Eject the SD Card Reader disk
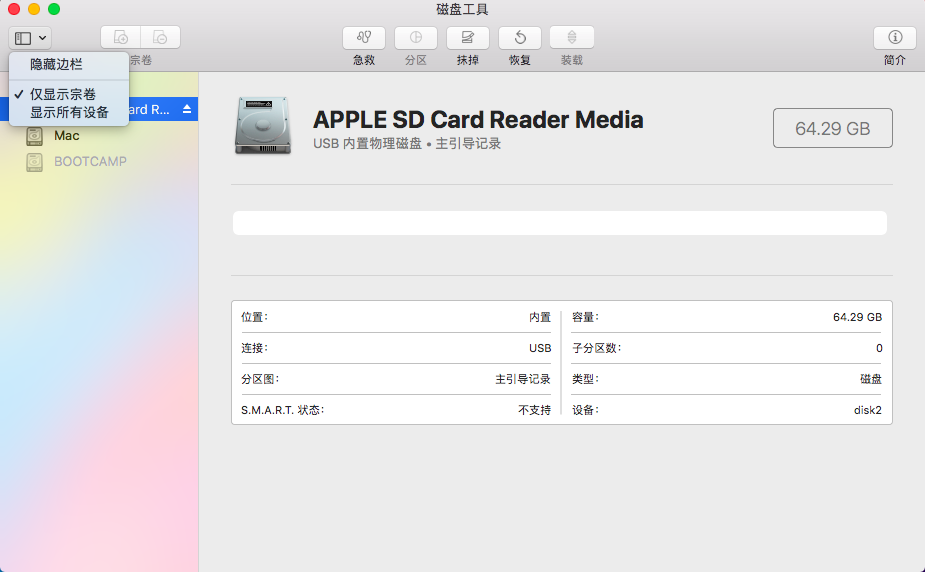 coord(187,109)
